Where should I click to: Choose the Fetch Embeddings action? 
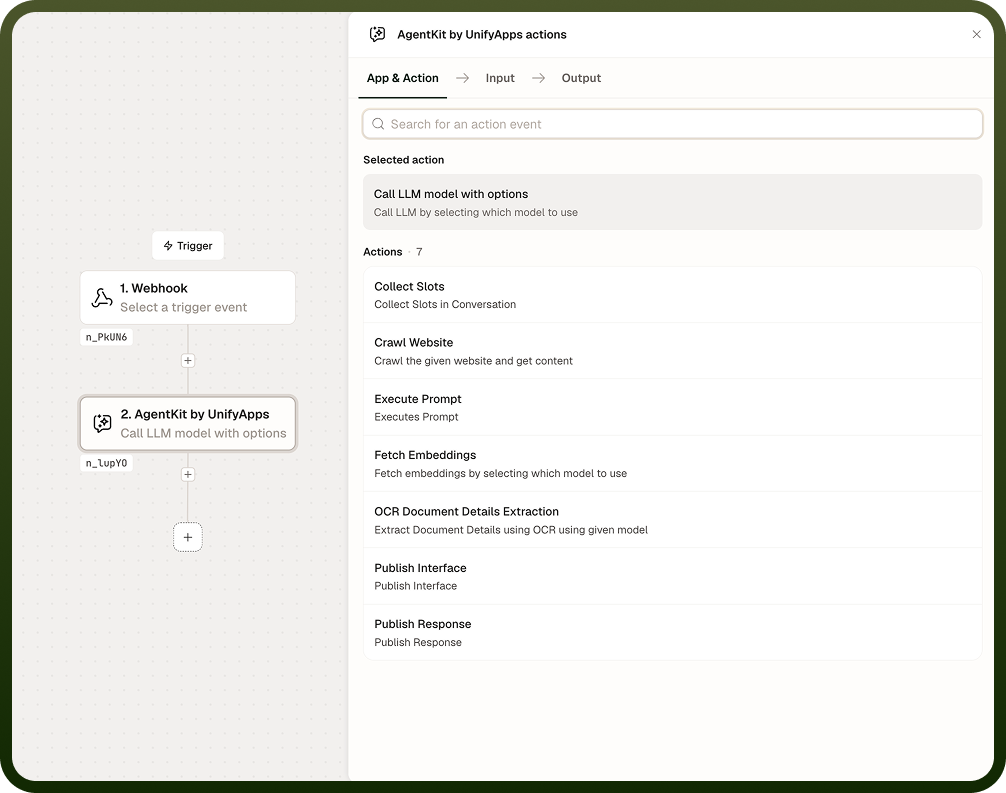672,464
